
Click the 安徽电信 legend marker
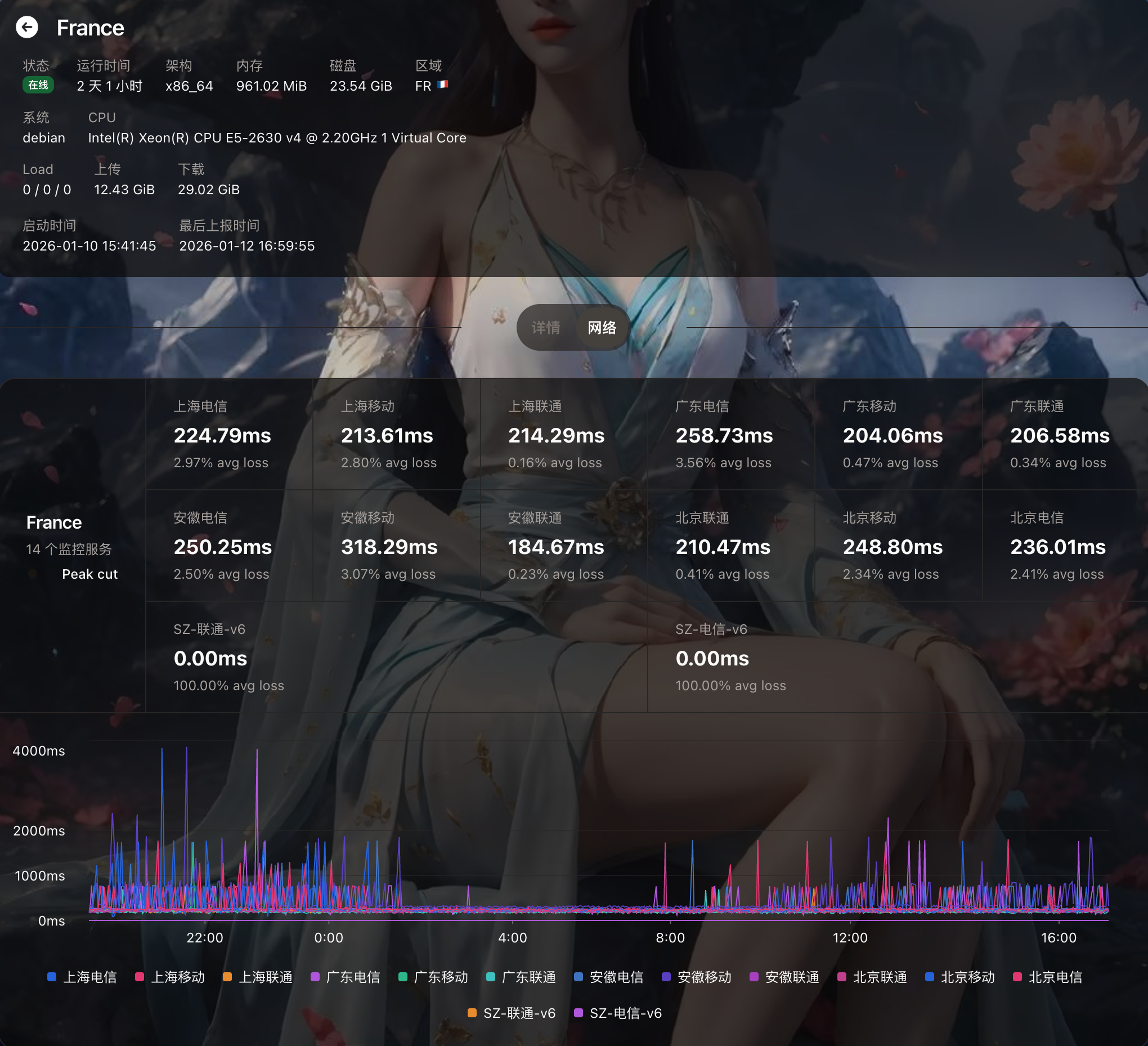[x=579, y=977]
